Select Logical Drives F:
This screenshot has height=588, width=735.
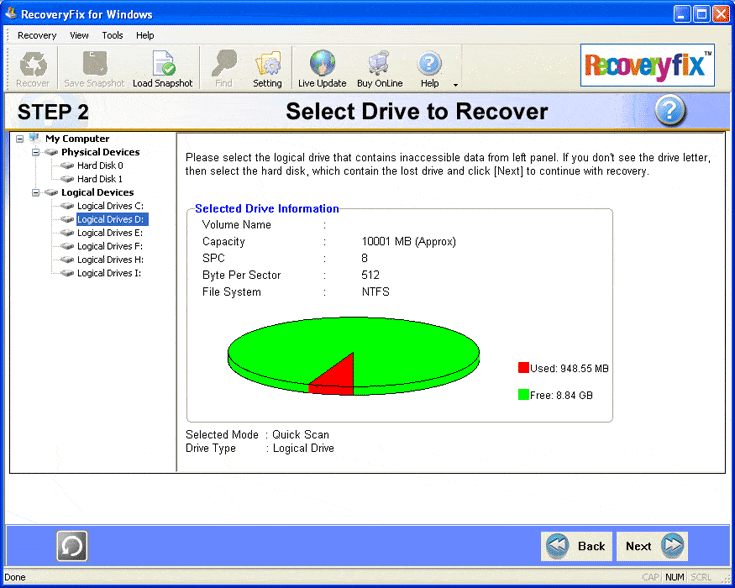(x=110, y=246)
